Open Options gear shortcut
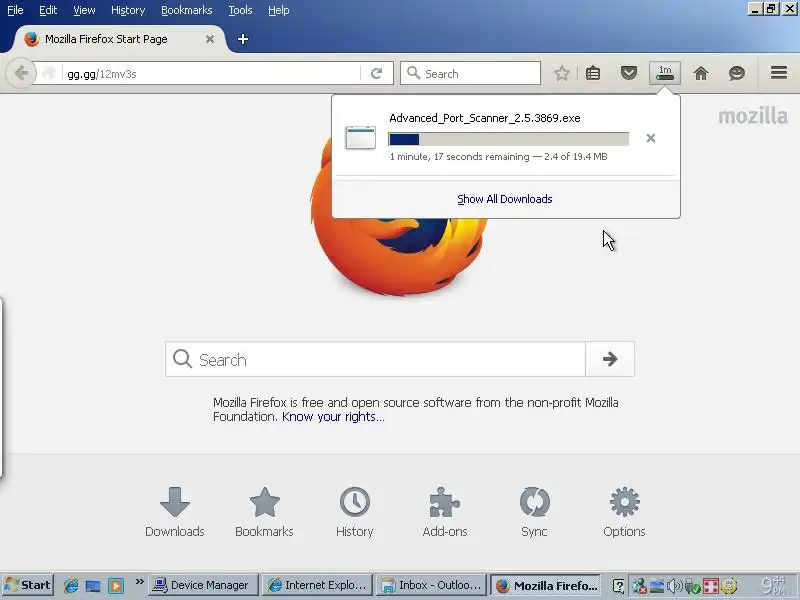The width and height of the screenshot is (800, 600). pos(624,512)
